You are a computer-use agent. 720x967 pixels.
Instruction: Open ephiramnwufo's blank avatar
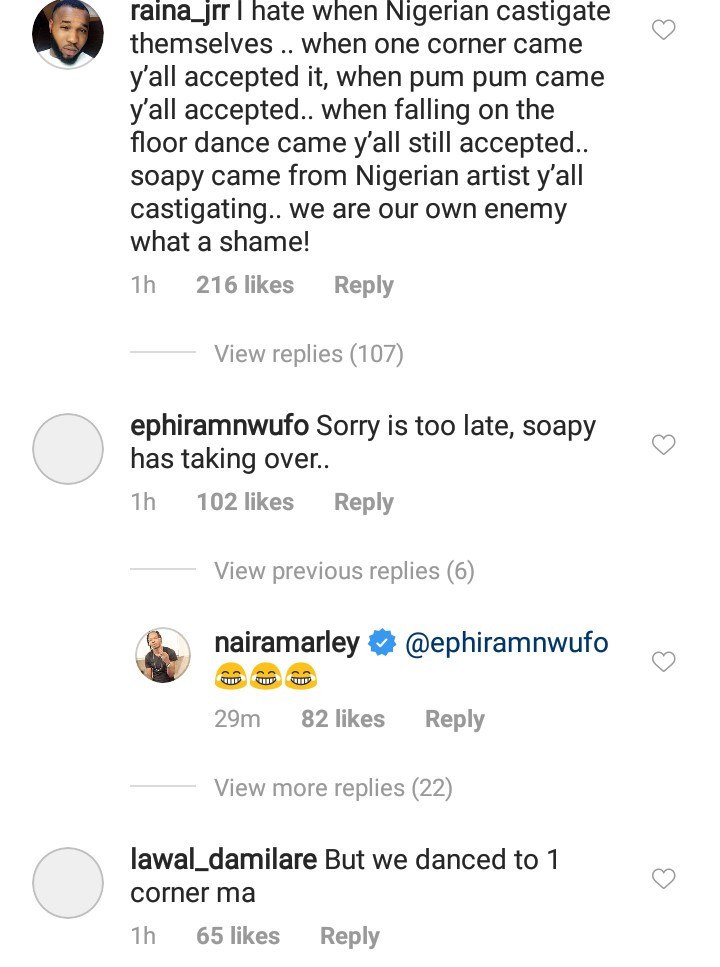pyautogui.click(x=68, y=449)
